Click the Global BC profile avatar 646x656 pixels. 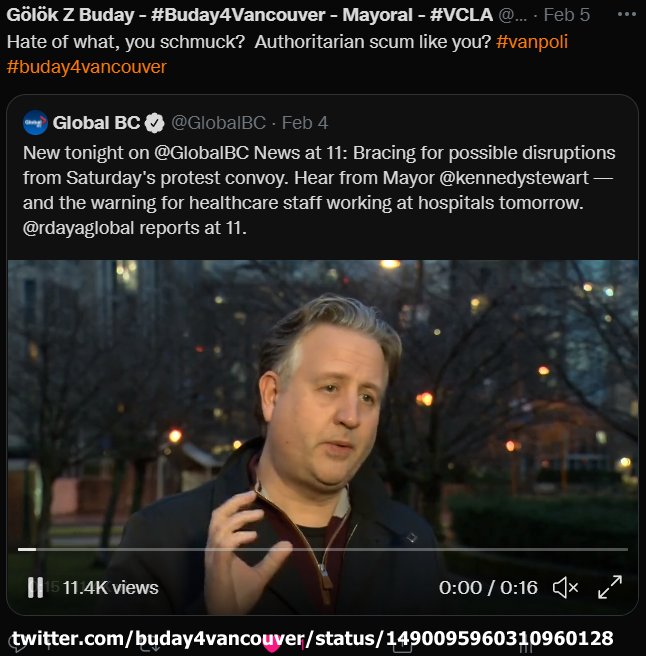click(x=35, y=123)
